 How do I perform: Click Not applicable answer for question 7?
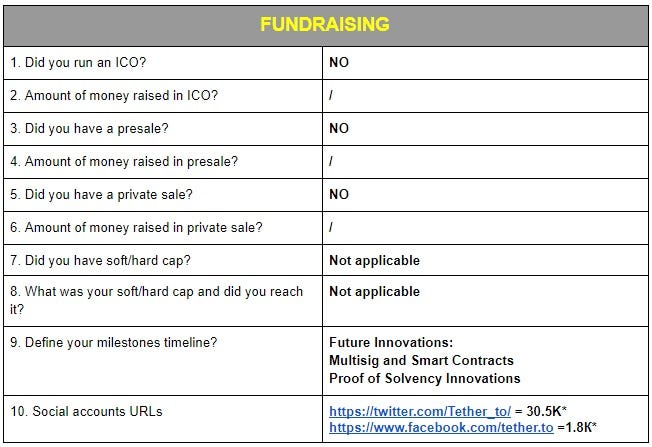tap(374, 260)
